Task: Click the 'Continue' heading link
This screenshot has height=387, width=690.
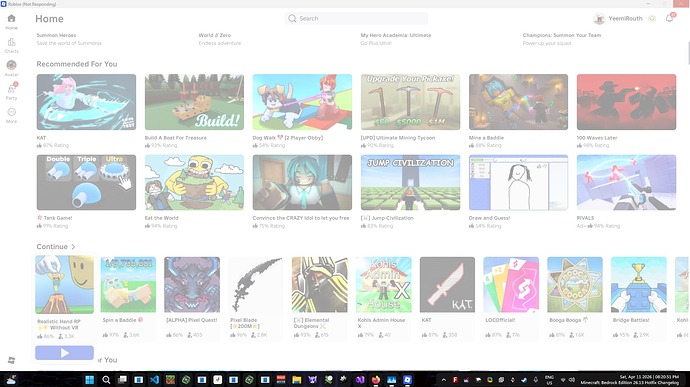Action: coord(52,247)
